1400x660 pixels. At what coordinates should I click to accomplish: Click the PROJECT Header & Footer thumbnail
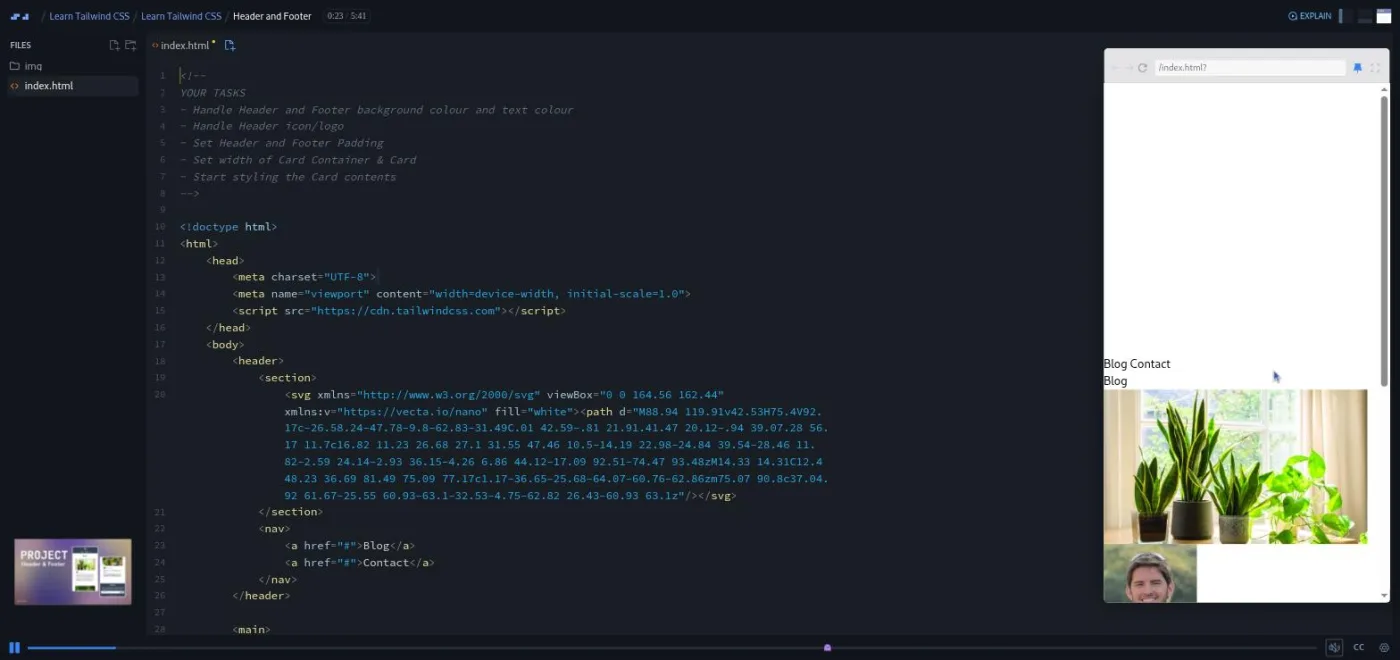[73, 572]
